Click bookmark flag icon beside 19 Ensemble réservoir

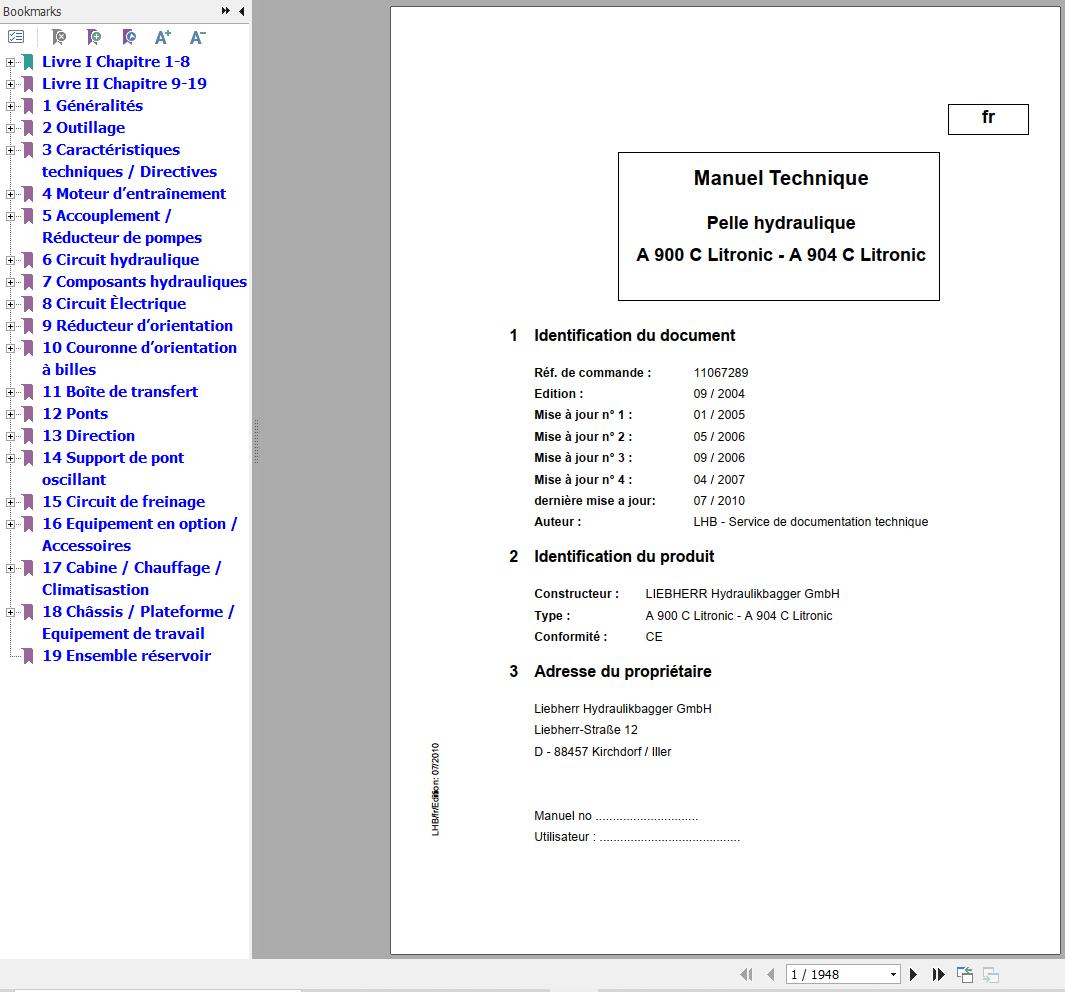(x=29, y=656)
